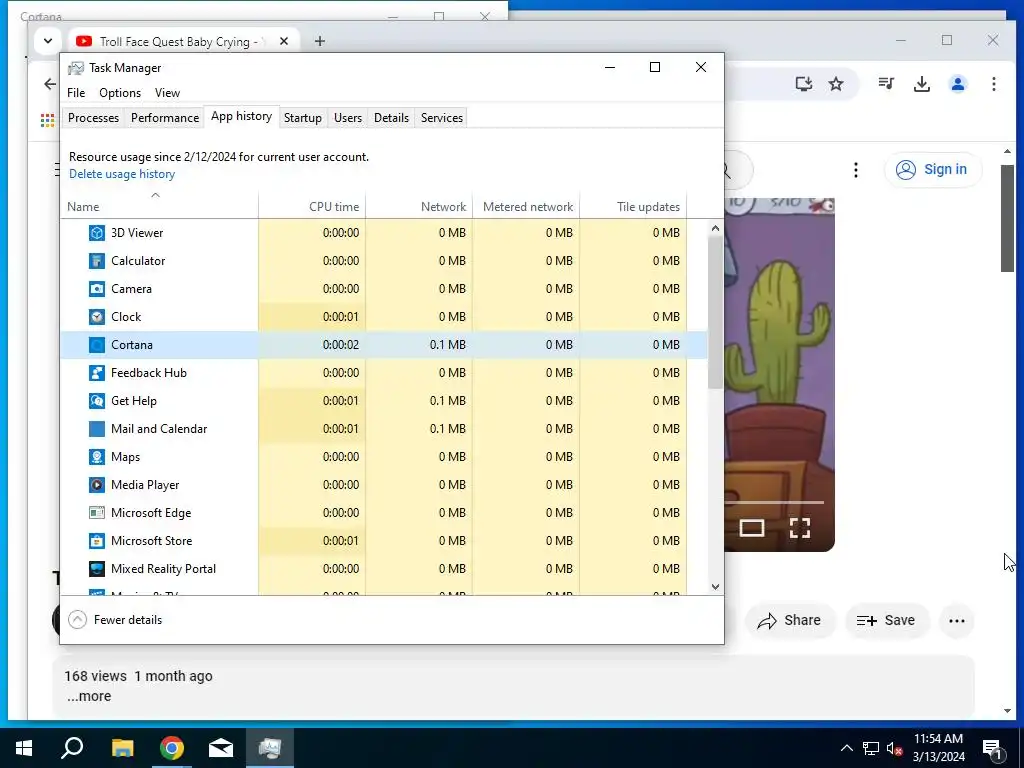Click the Feedback Hub app icon
This screenshot has height=768, width=1024.
97,373
